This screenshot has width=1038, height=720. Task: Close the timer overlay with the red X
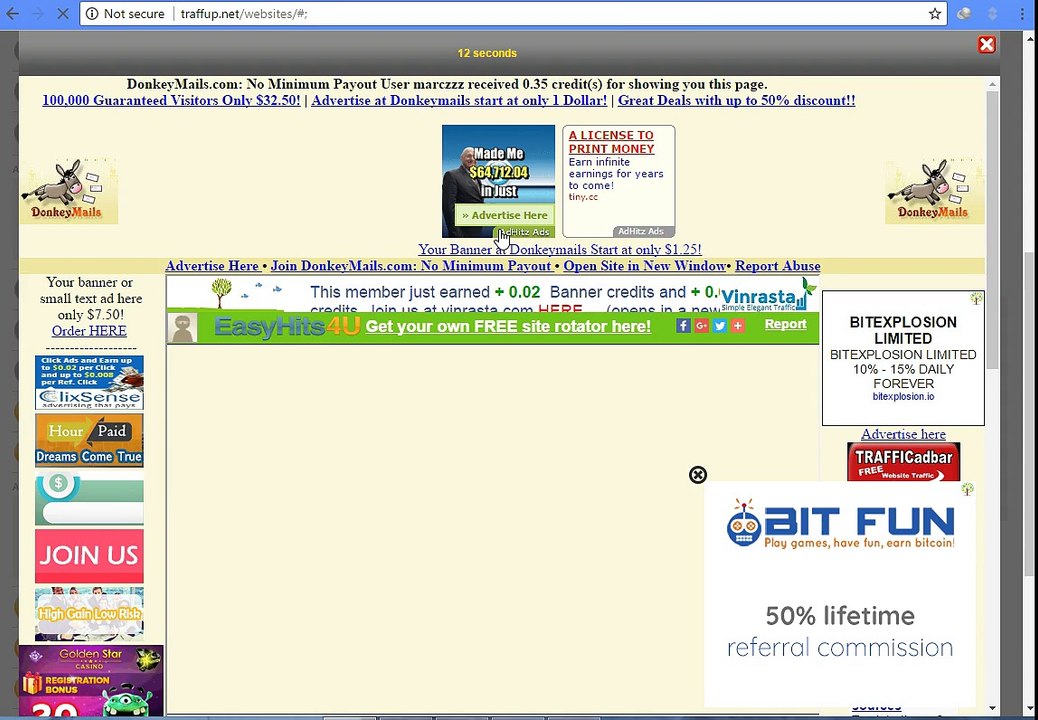[986, 44]
